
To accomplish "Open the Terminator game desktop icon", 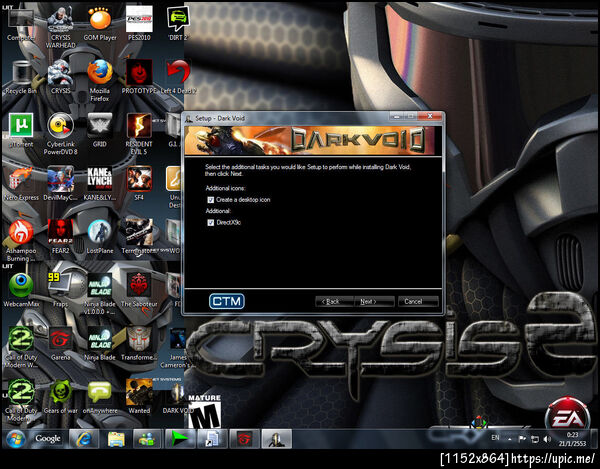I will [139, 237].
